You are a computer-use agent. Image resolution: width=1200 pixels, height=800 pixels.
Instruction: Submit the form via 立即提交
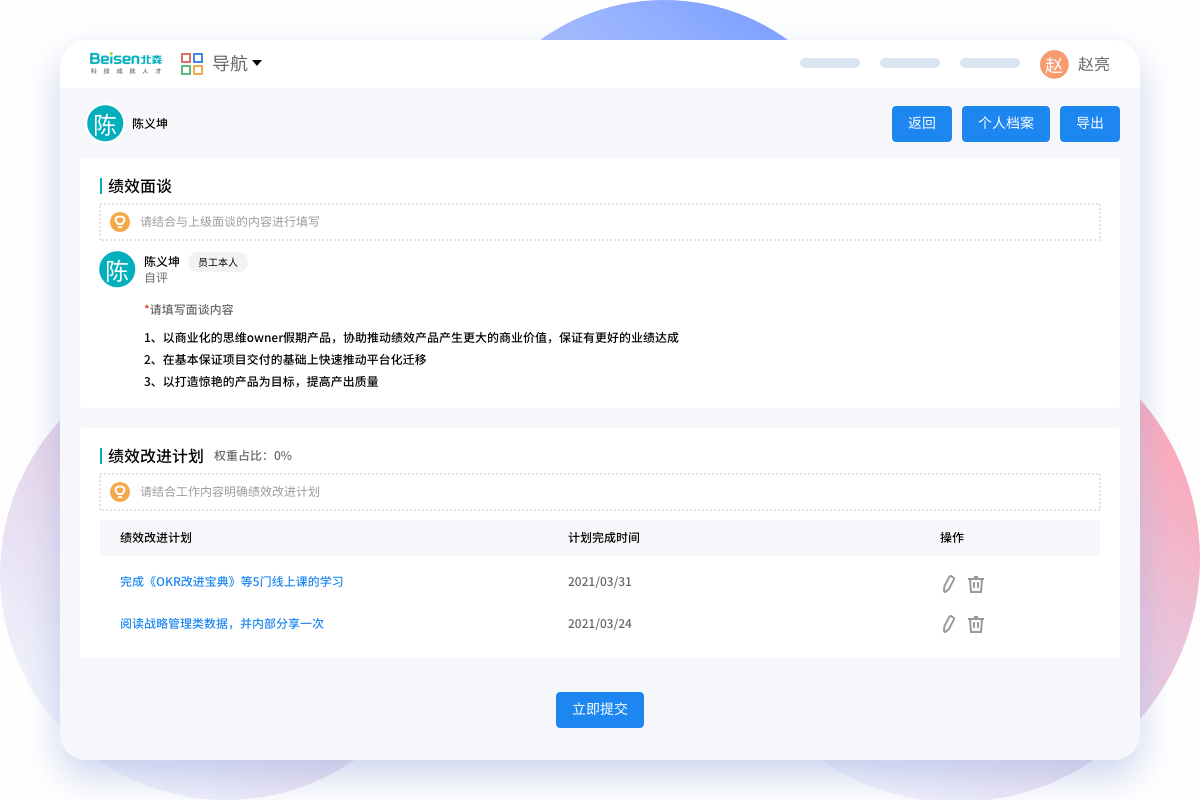(600, 709)
